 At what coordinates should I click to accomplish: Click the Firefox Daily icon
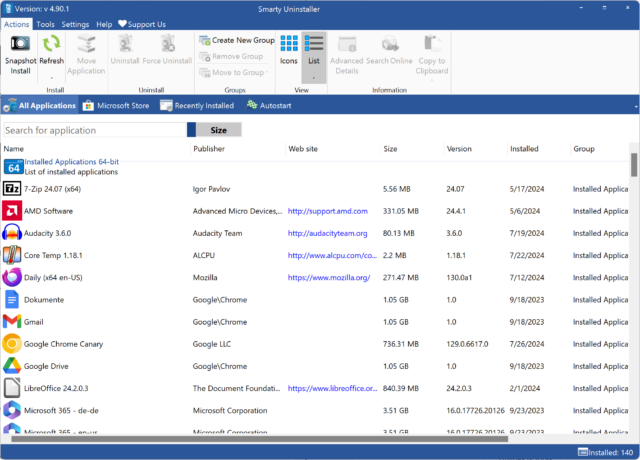(12, 277)
